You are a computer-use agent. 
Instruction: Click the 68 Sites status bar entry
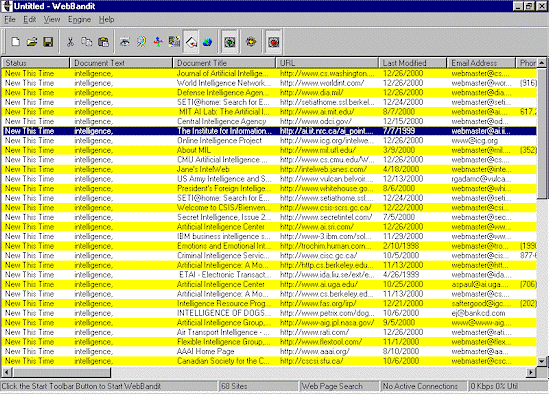click(258, 386)
